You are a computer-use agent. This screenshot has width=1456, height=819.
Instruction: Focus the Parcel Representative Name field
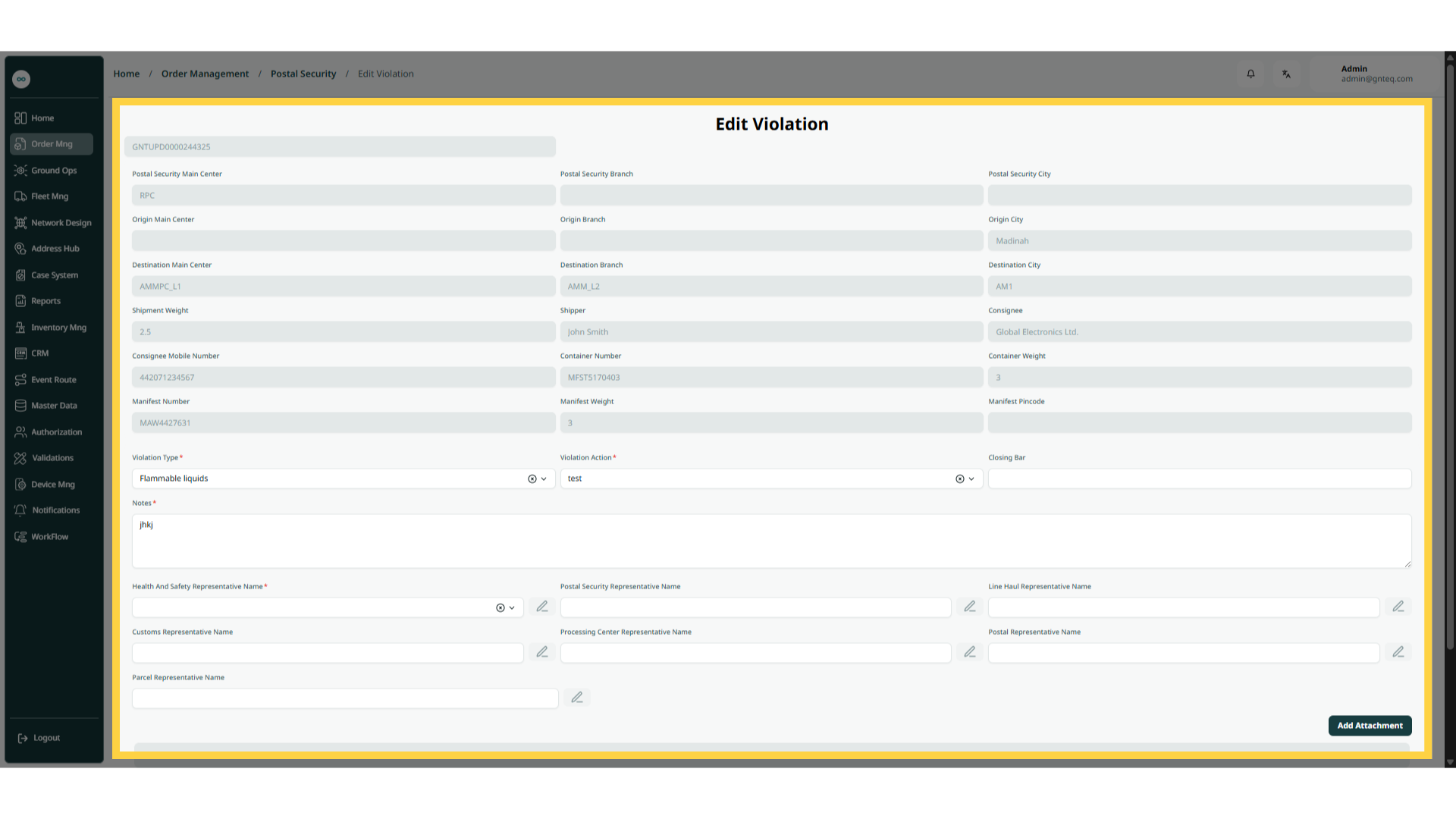click(x=345, y=698)
